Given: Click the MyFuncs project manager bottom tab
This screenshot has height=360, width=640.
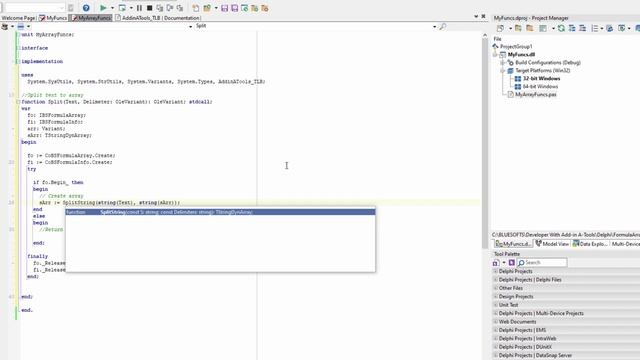Looking at the screenshot, I should 513,244.
